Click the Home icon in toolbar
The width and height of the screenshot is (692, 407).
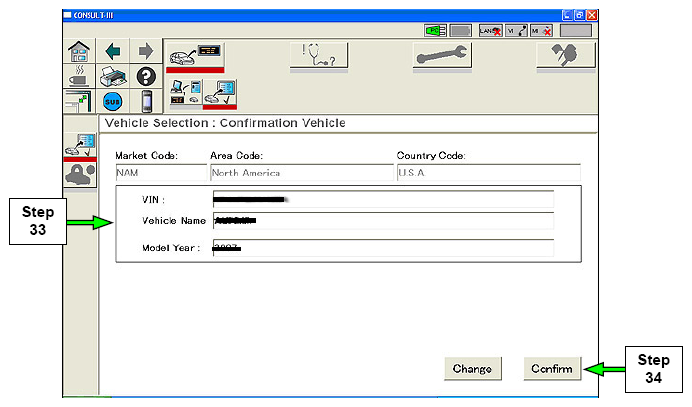click(77, 52)
